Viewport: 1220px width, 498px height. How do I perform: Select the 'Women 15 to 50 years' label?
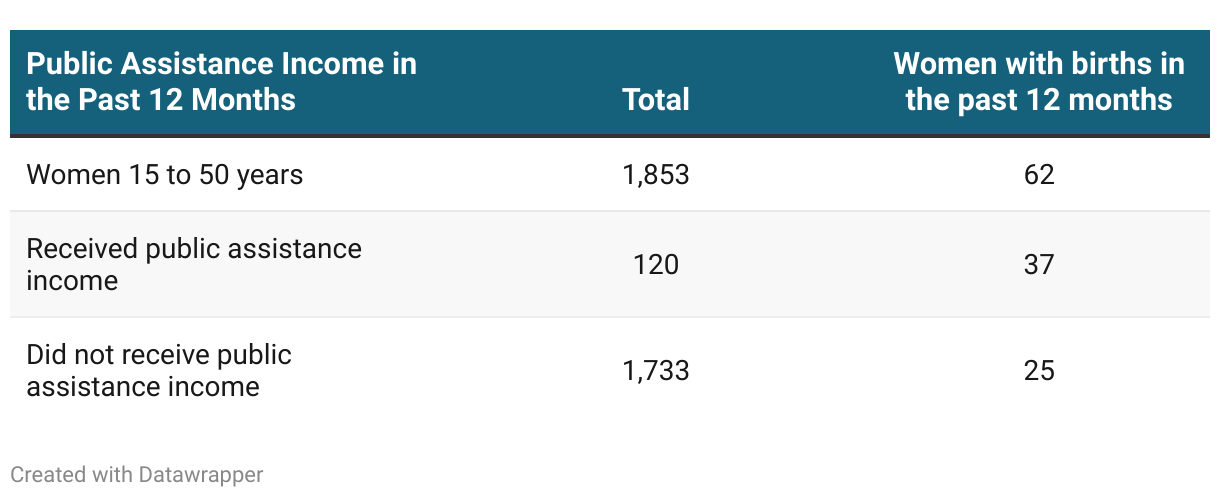[x=165, y=175]
